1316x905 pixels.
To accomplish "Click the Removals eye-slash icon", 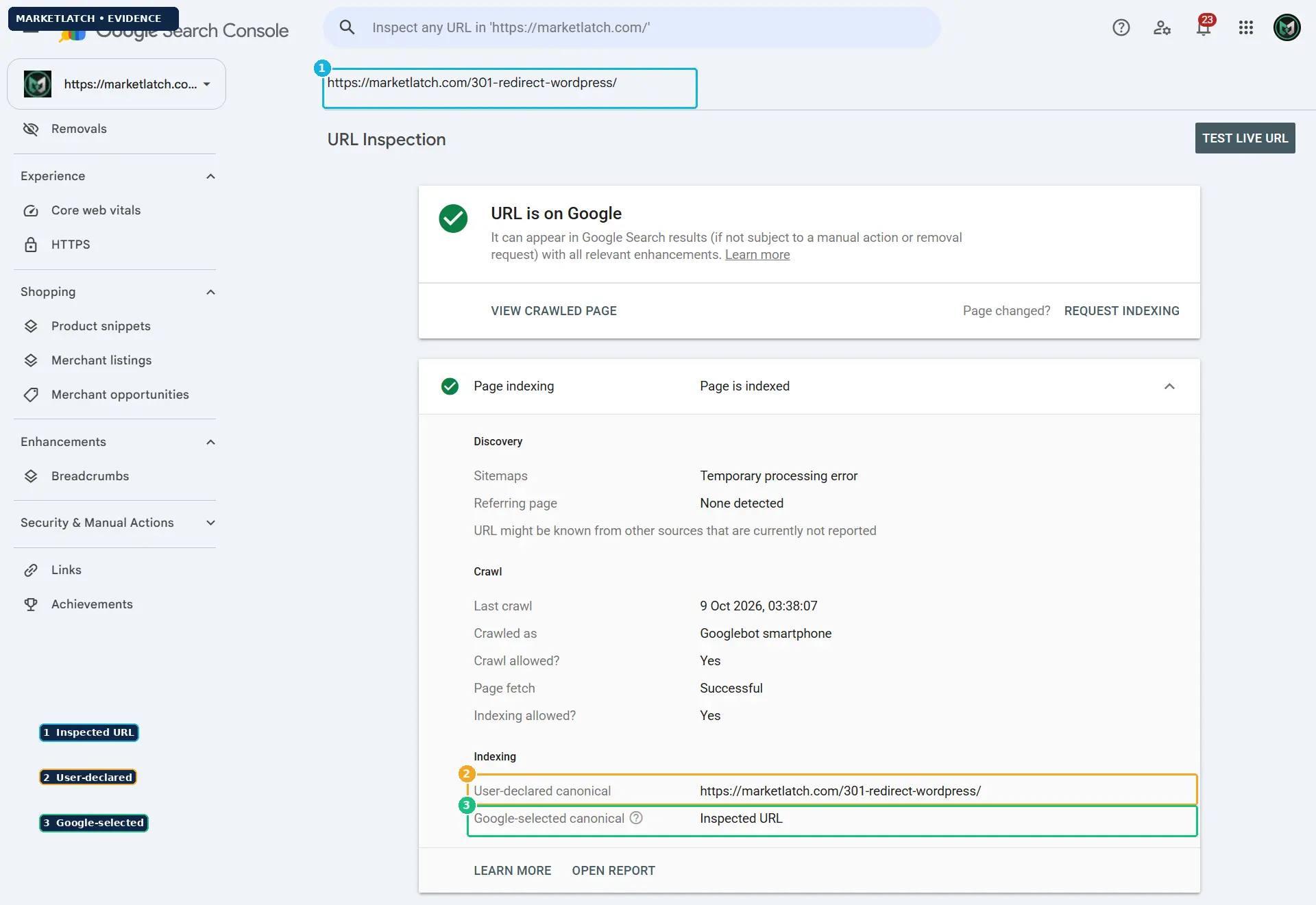I will point(31,129).
